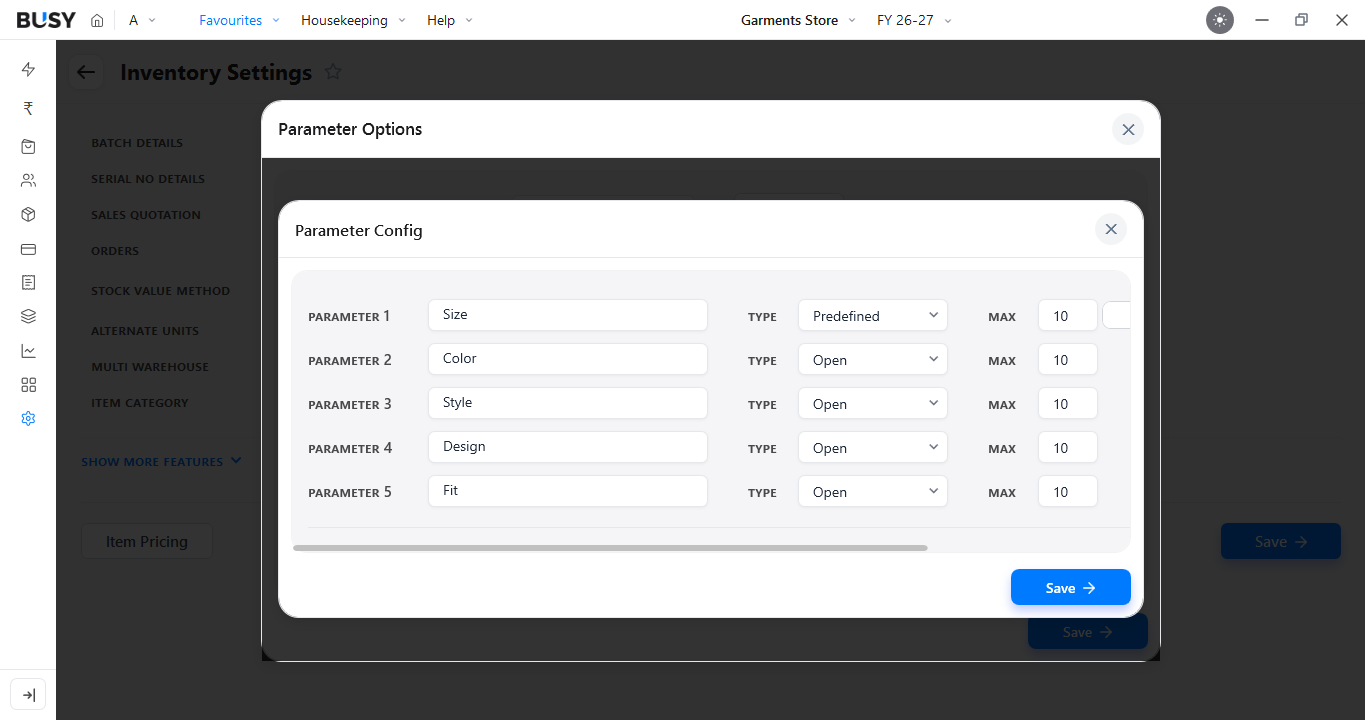Click the Max field for Parameter 5
This screenshot has height=720, width=1365.
(x=1068, y=491)
